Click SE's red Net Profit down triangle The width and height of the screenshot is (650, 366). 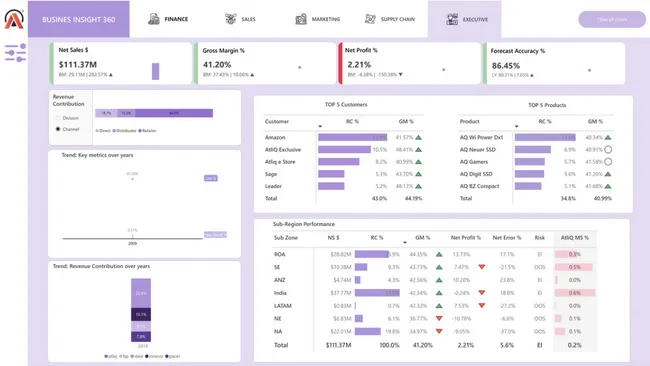482,267
